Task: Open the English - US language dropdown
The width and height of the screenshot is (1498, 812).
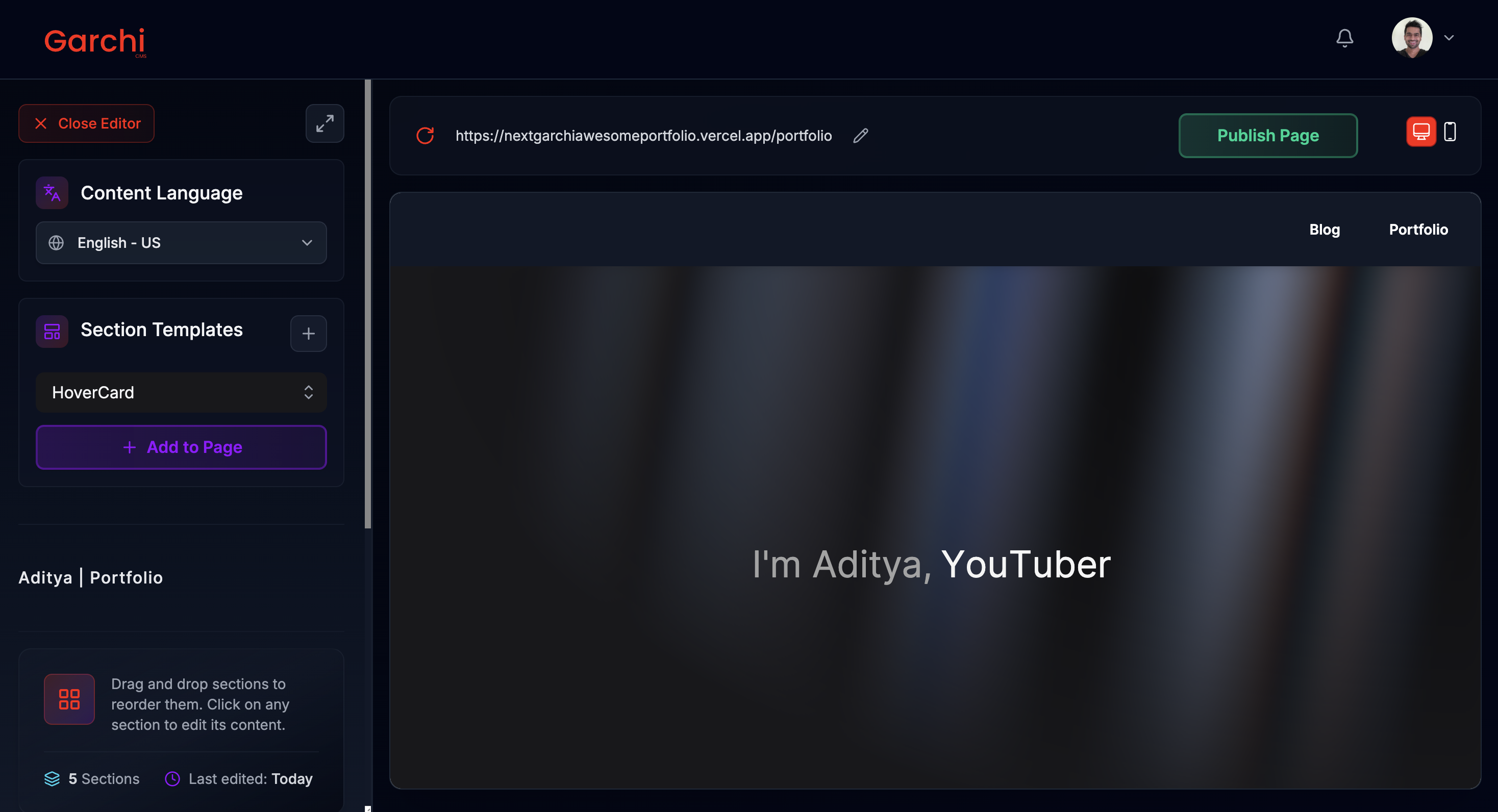Action: 181,243
